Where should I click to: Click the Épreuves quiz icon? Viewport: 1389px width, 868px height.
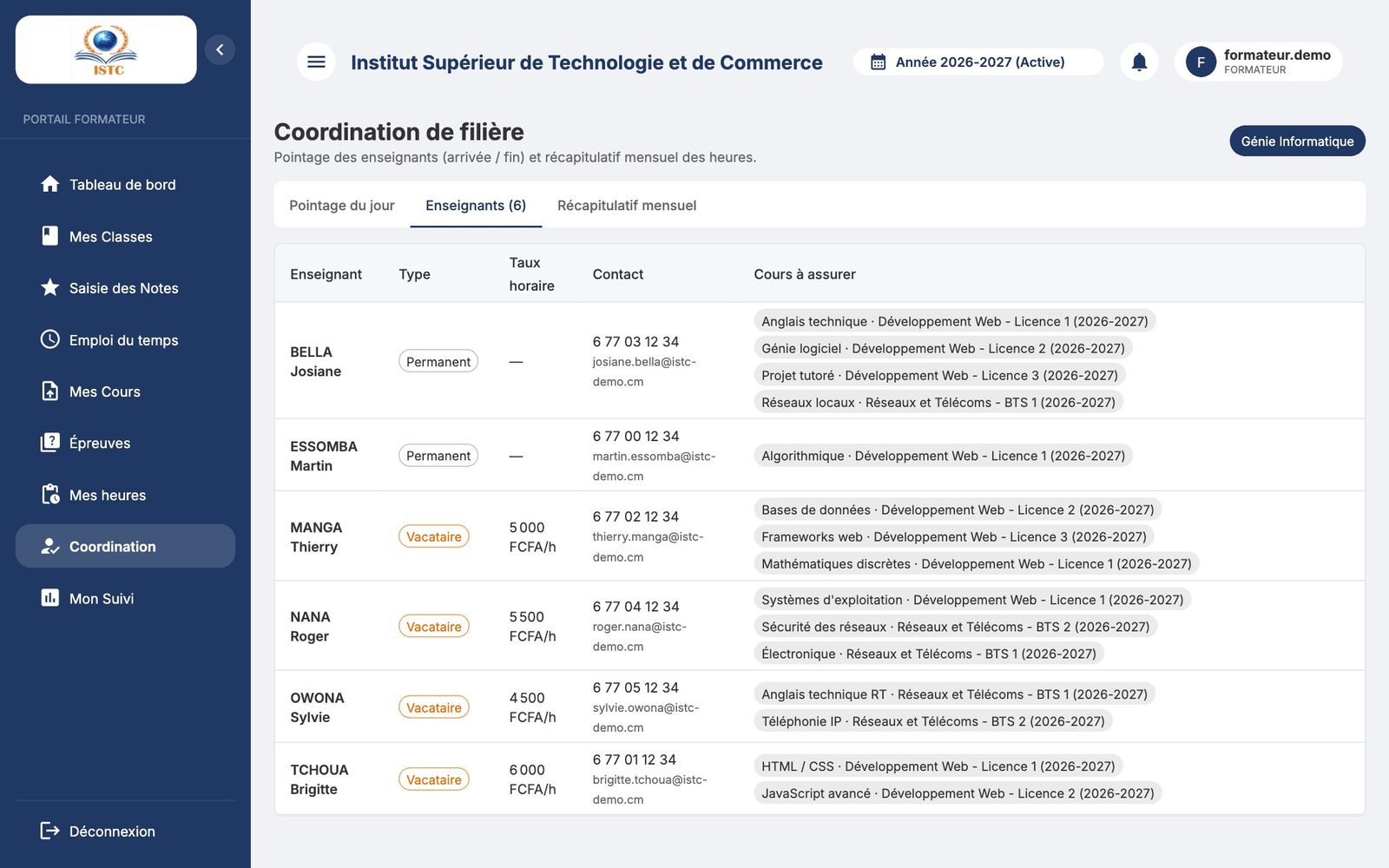tap(50, 443)
